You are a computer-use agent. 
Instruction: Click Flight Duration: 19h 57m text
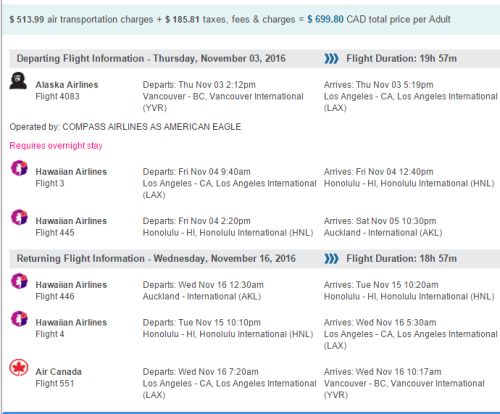click(x=401, y=59)
